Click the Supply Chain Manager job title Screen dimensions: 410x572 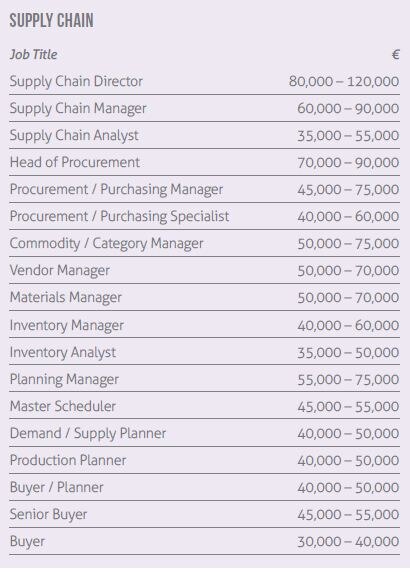tap(78, 108)
